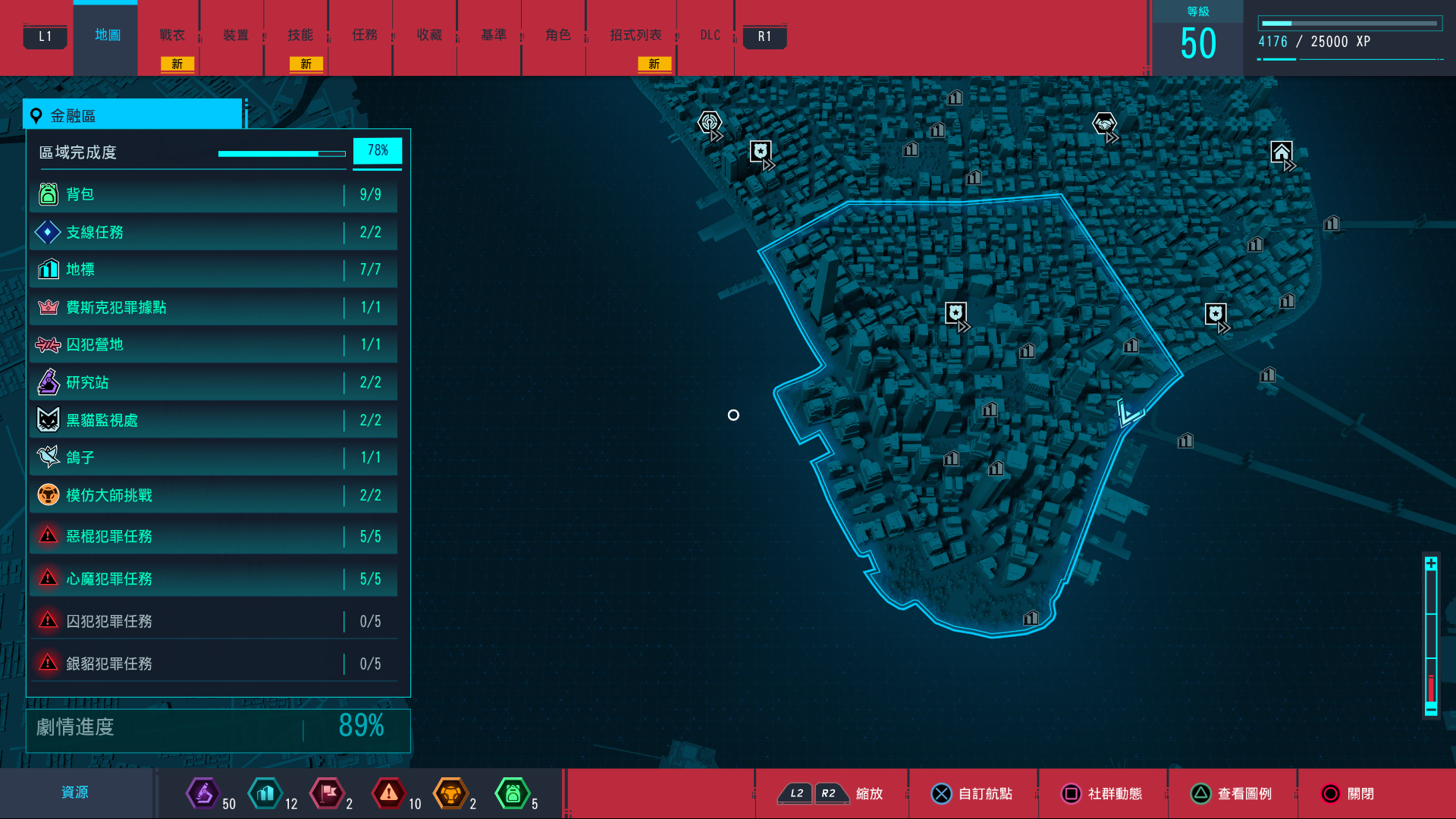The width and height of the screenshot is (1456, 819).
Task: Select the pigeon icon in 鴿子 row
Action: (49, 457)
